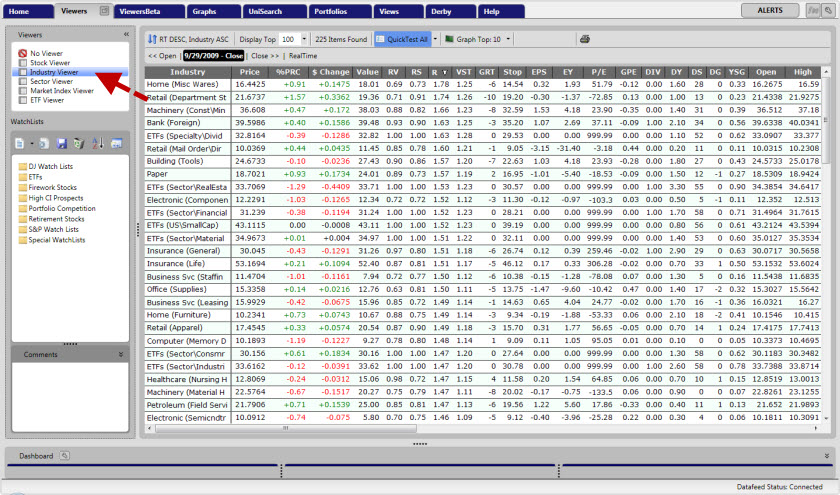Click the pop-out icon on Viewers tab
This screenshot has width=840, height=495.
[x=105, y=11]
